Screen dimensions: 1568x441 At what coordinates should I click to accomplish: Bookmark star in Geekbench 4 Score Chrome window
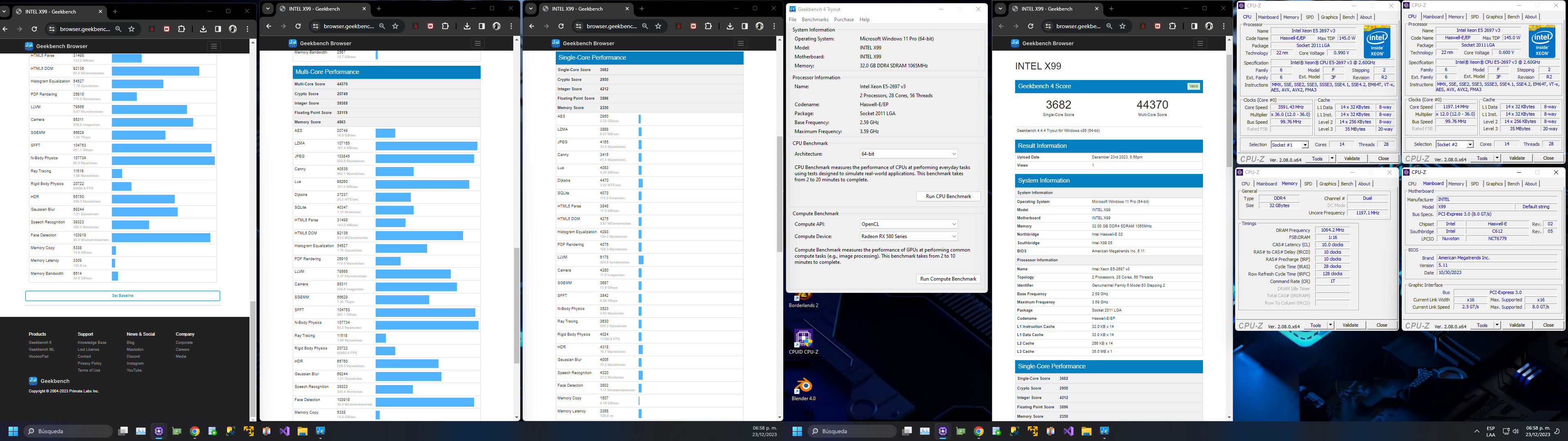[x=1123, y=26]
